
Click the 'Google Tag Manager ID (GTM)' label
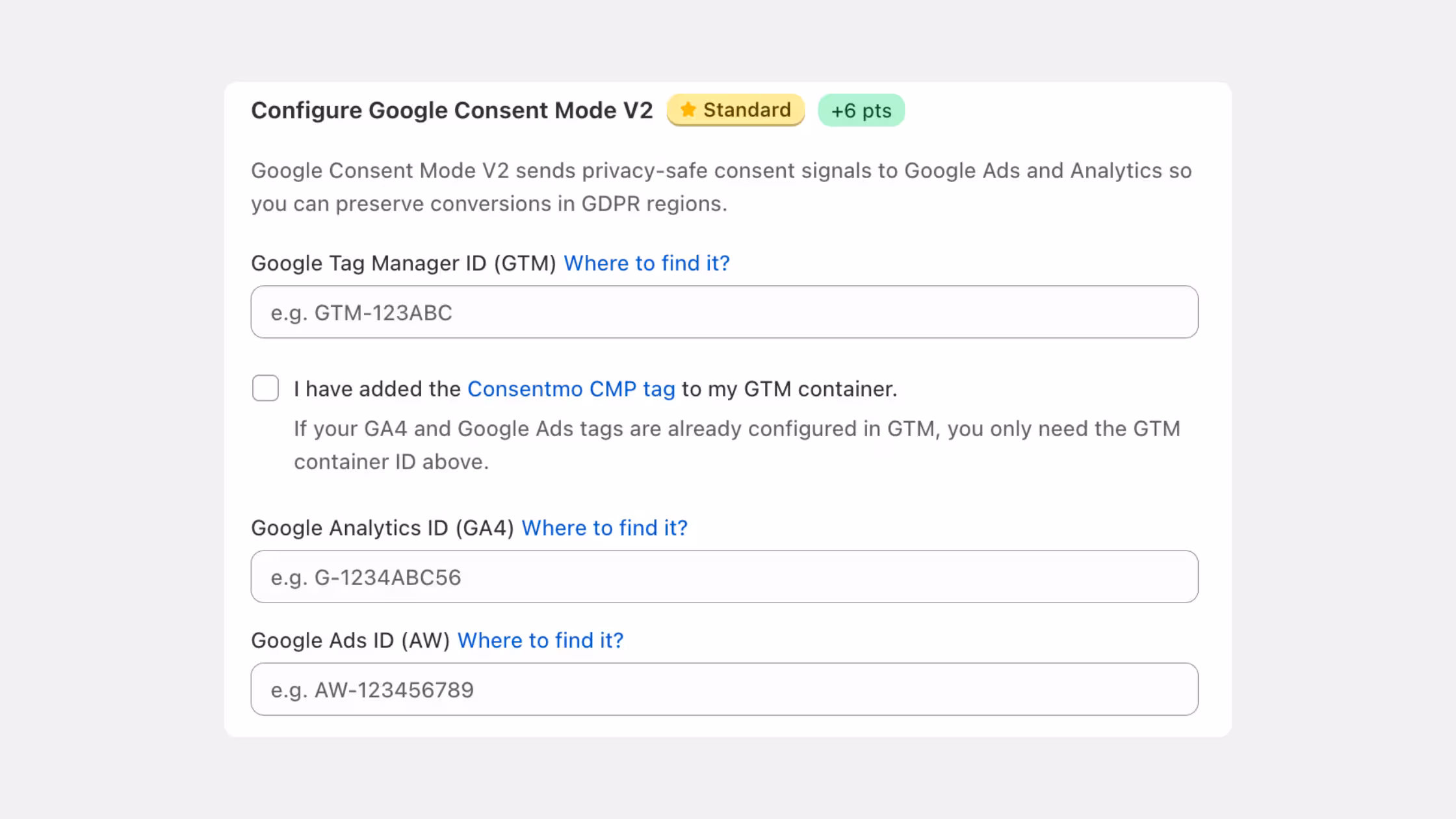(404, 263)
